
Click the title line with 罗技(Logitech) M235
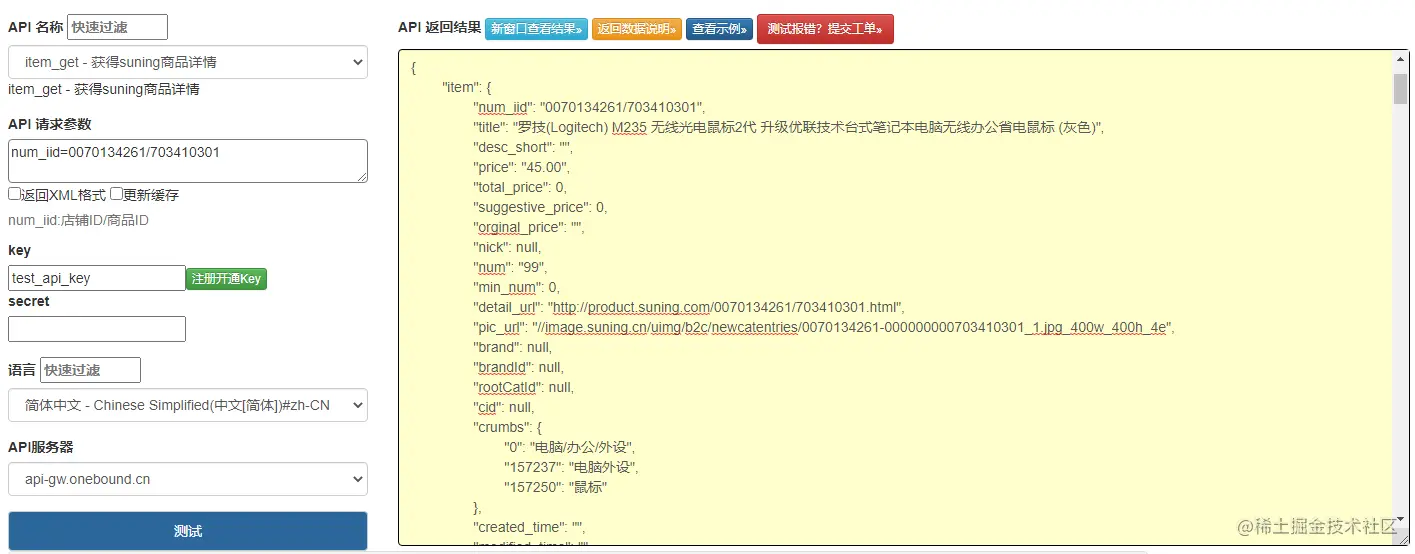point(788,127)
